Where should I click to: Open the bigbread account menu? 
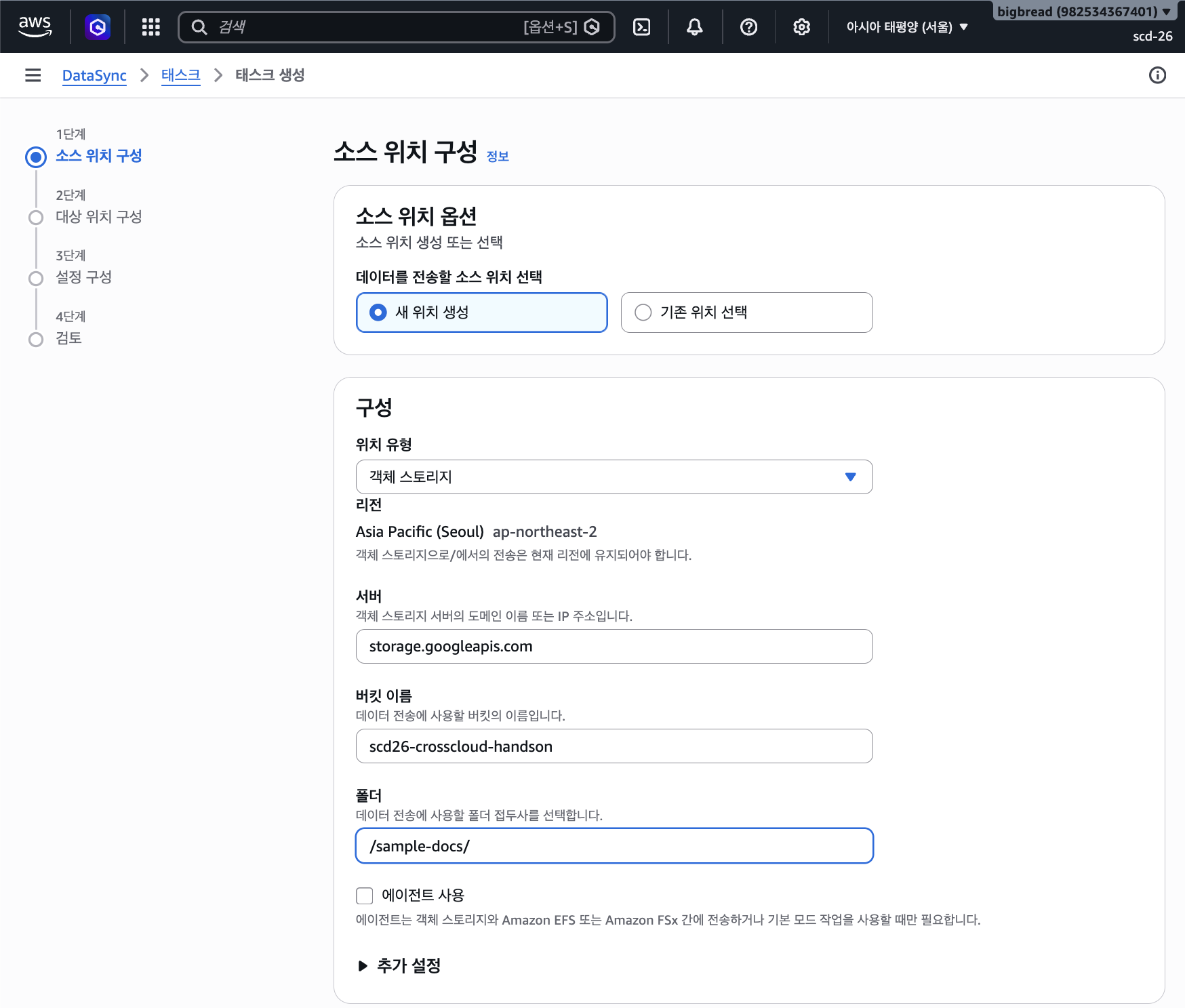1084,12
